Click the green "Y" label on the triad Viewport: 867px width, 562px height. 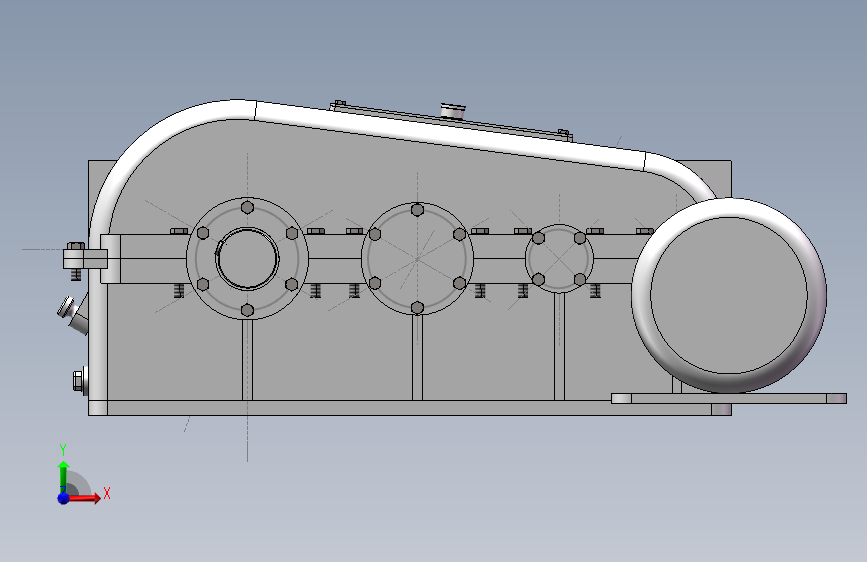tap(63, 450)
